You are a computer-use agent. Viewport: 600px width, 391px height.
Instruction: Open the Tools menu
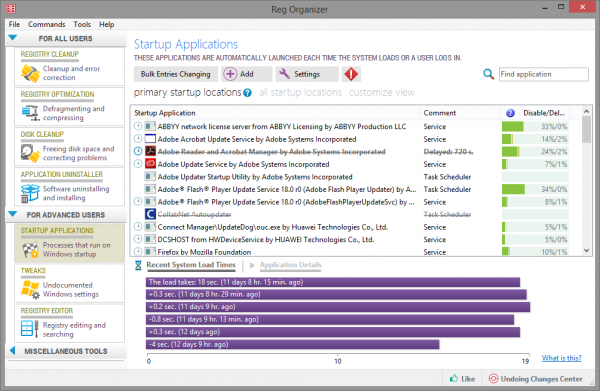pos(82,24)
